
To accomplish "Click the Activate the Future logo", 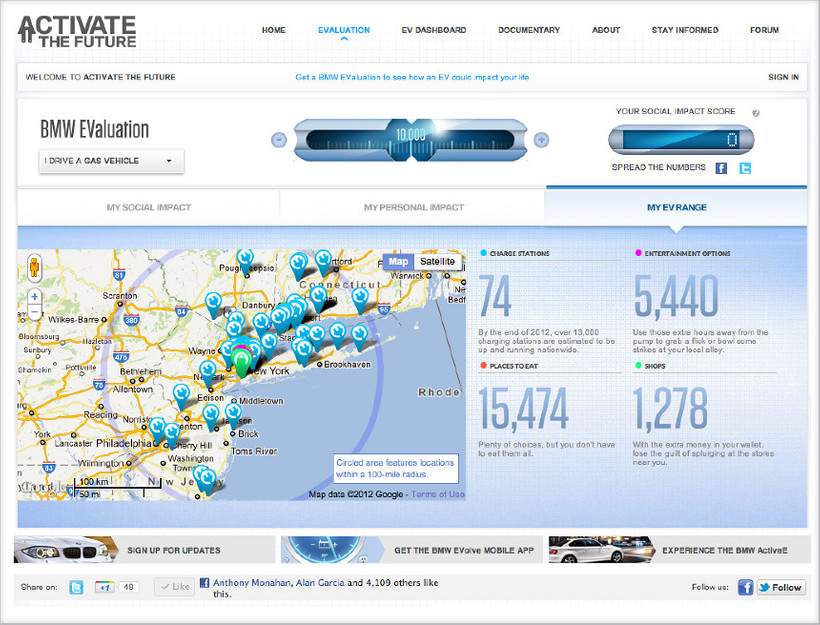I will [x=77, y=31].
